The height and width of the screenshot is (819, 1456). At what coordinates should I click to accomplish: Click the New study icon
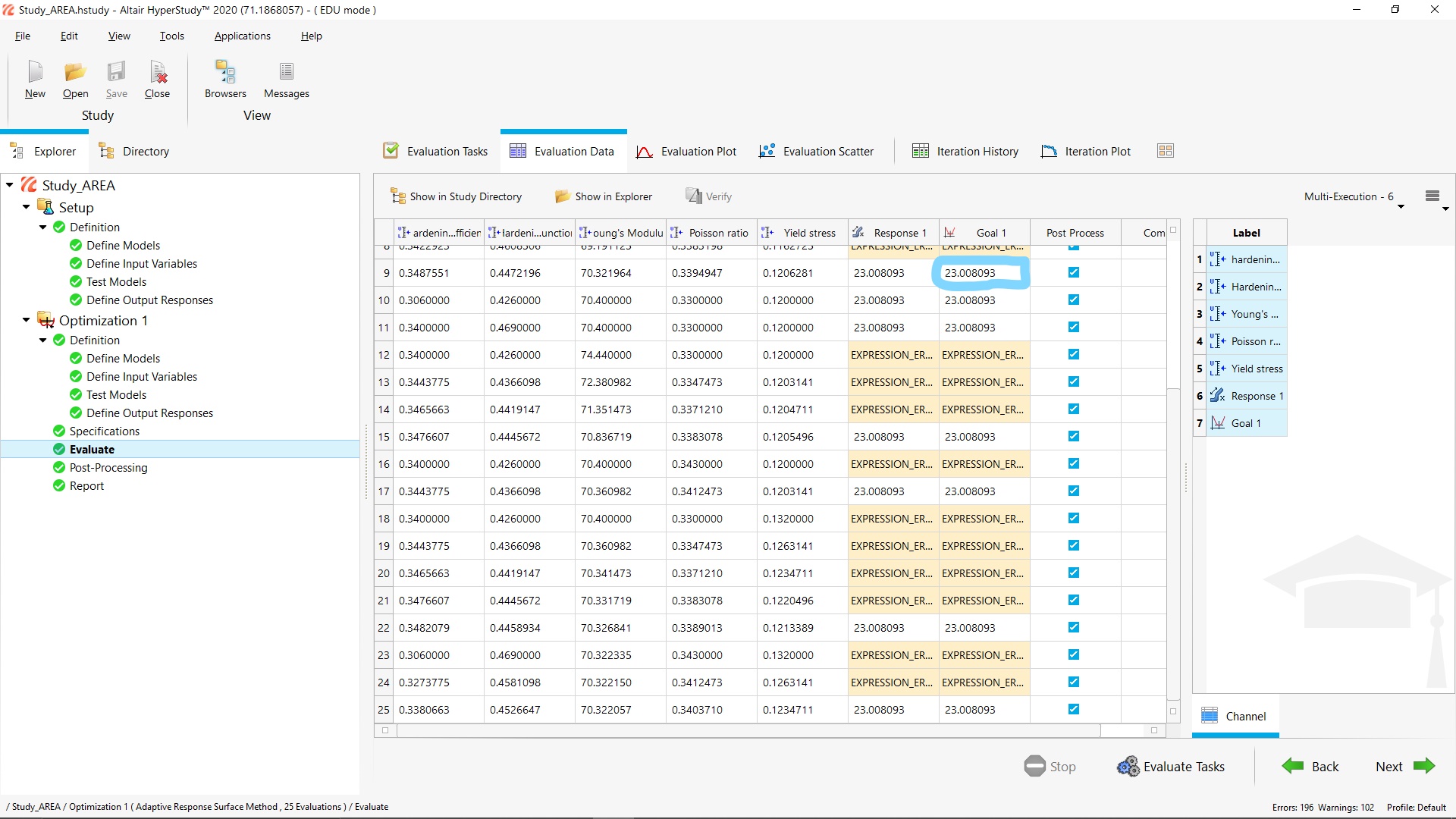(x=35, y=72)
